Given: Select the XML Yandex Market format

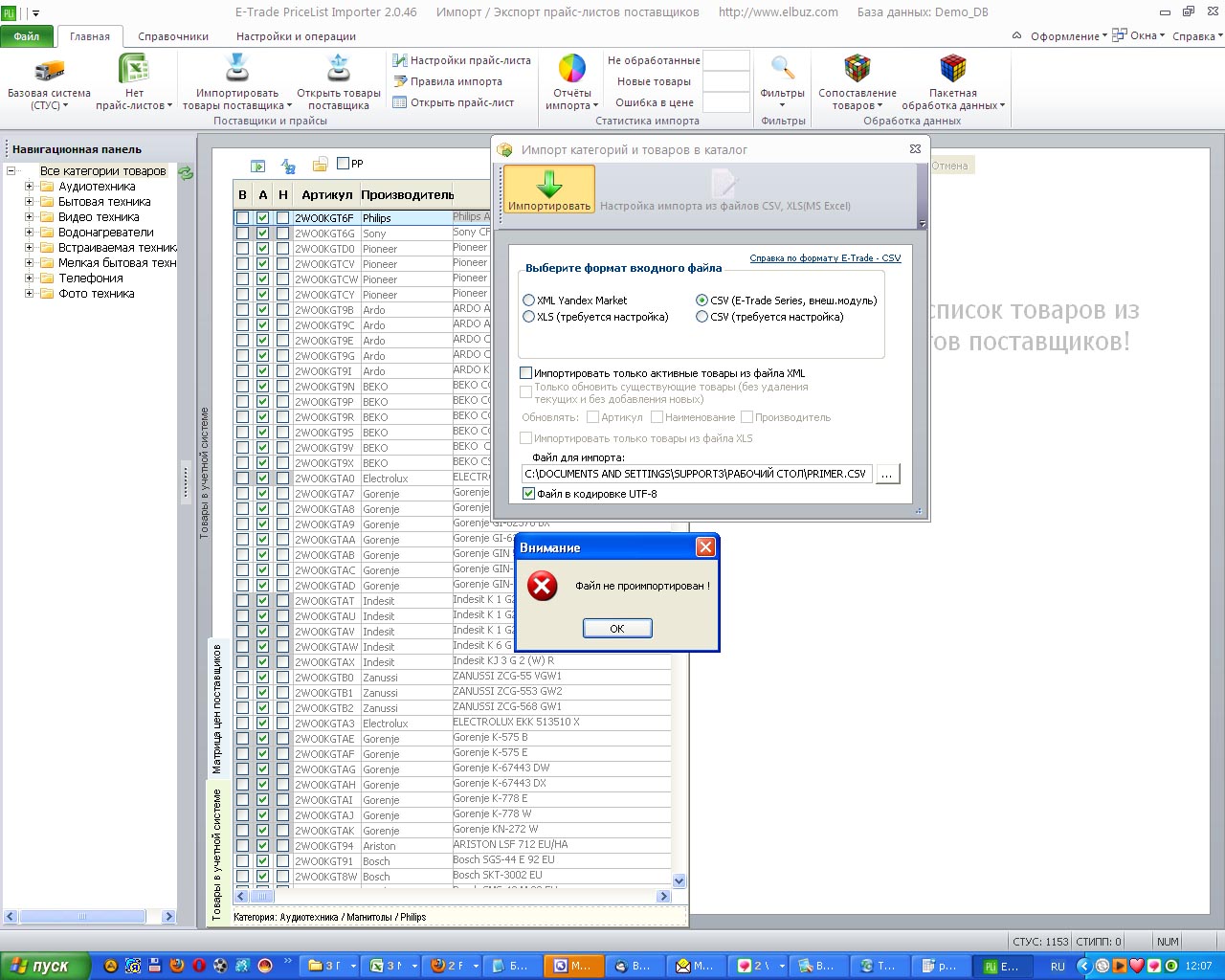Looking at the screenshot, I should point(528,301).
